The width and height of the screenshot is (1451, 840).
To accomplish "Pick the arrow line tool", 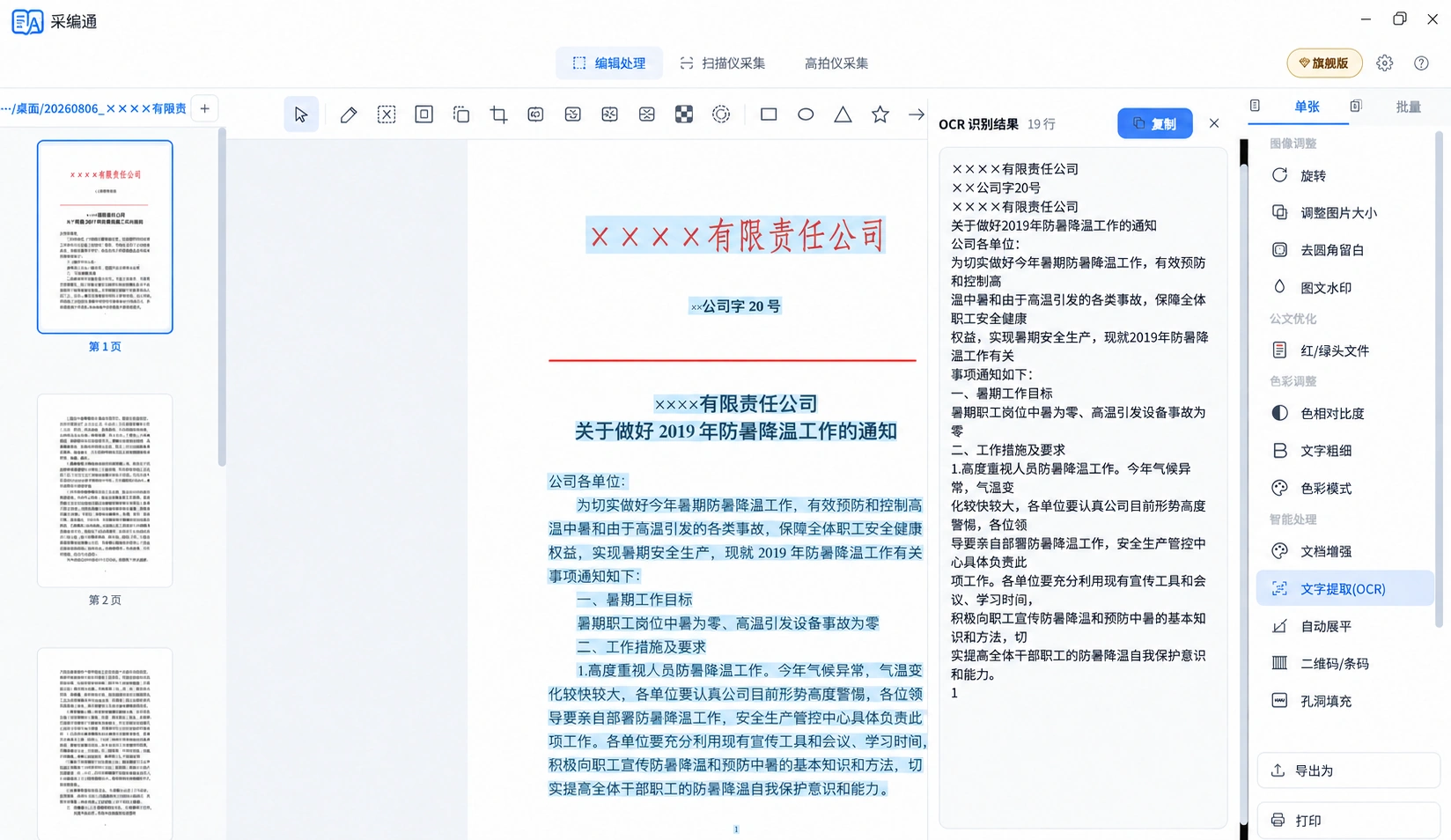I will (917, 114).
